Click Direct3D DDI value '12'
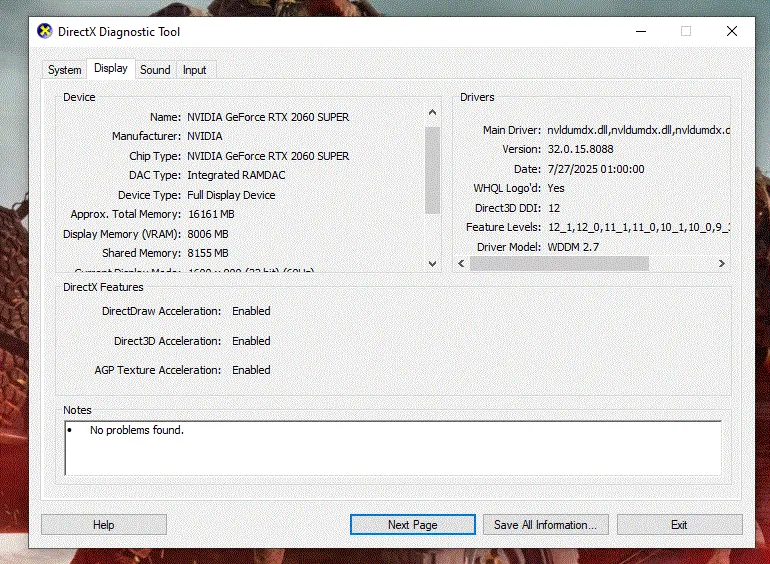This screenshot has height=564, width=770. 554,208
